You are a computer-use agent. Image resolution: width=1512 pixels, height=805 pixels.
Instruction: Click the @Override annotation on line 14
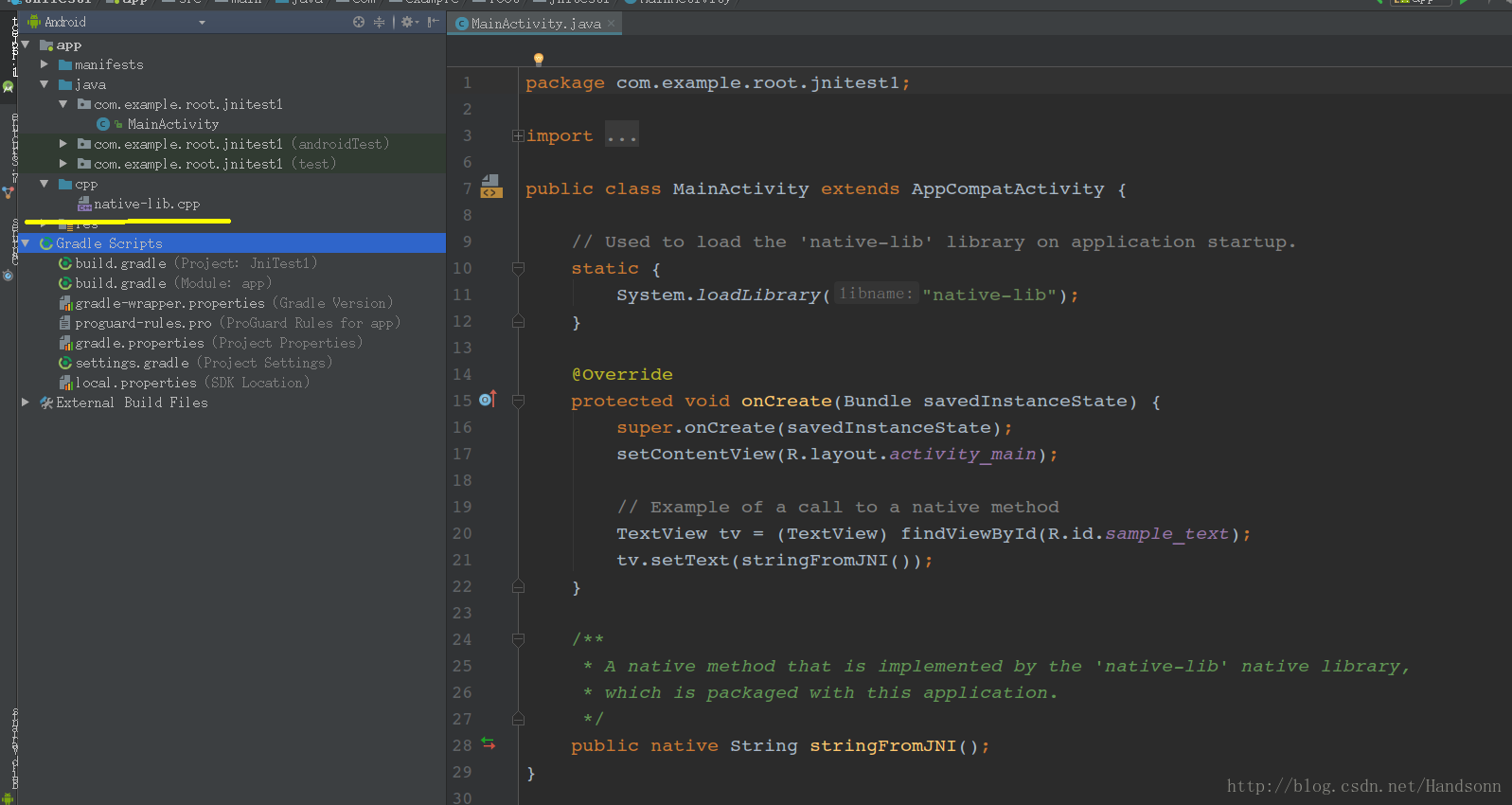[x=622, y=375]
